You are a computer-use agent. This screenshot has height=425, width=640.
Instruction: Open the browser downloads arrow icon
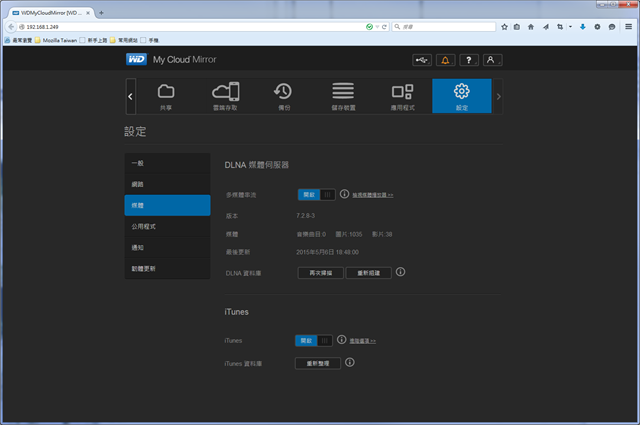coord(583,27)
